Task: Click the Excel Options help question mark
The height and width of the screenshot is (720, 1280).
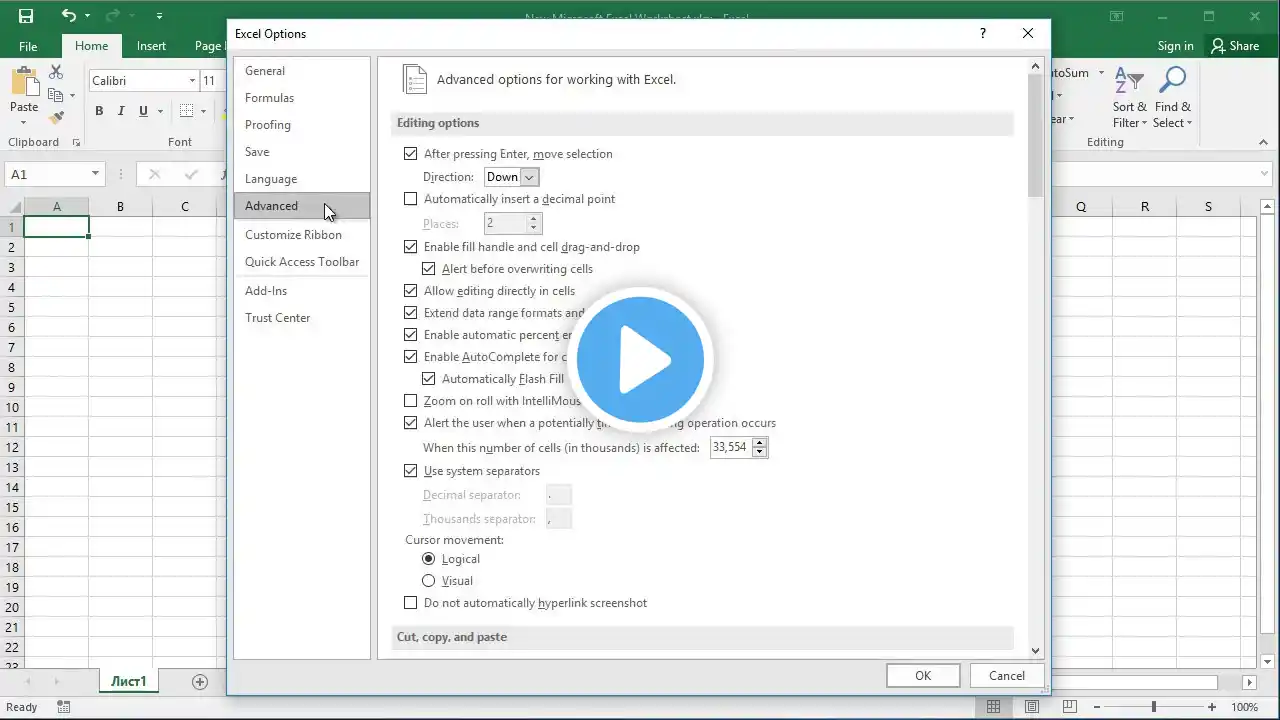Action: click(x=983, y=33)
